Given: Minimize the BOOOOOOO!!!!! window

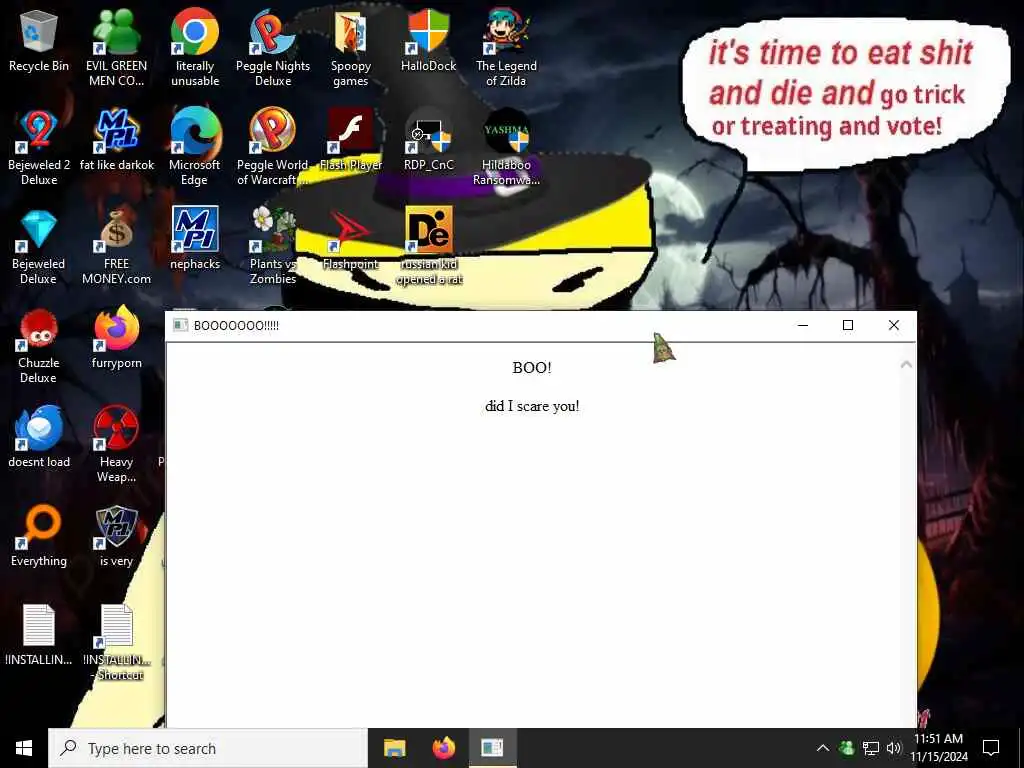Looking at the screenshot, I should pyautogui.click(x=803, y=325).
